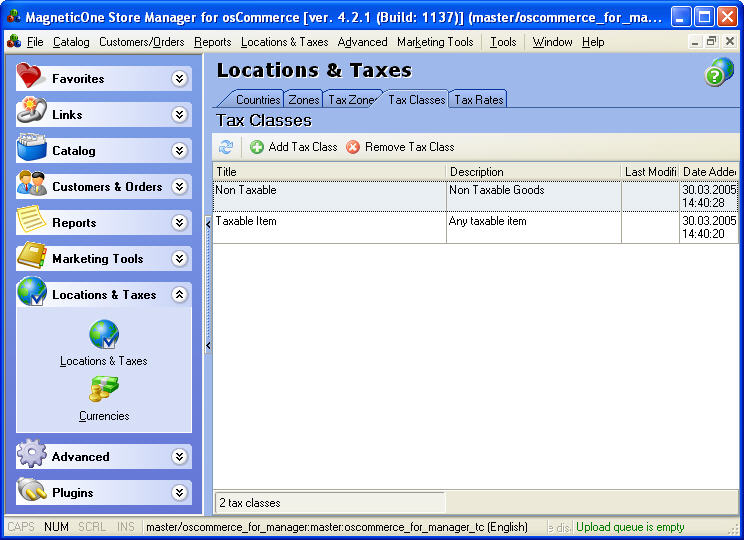The width and height of the screenshot is (744, 540).
Task: Click the Links chain icon
Action: [31, 111]
